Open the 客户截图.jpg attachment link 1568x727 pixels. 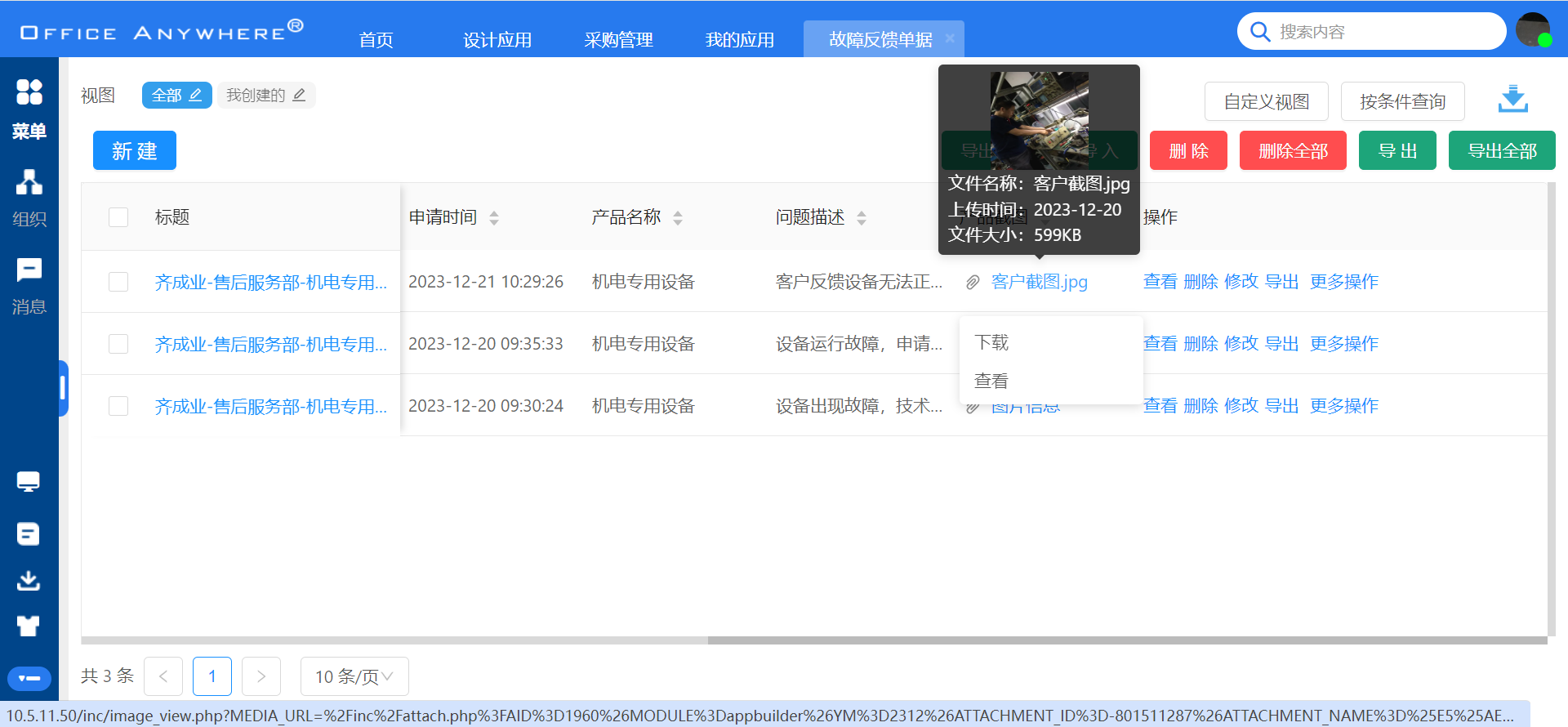tap(1040, 282)
